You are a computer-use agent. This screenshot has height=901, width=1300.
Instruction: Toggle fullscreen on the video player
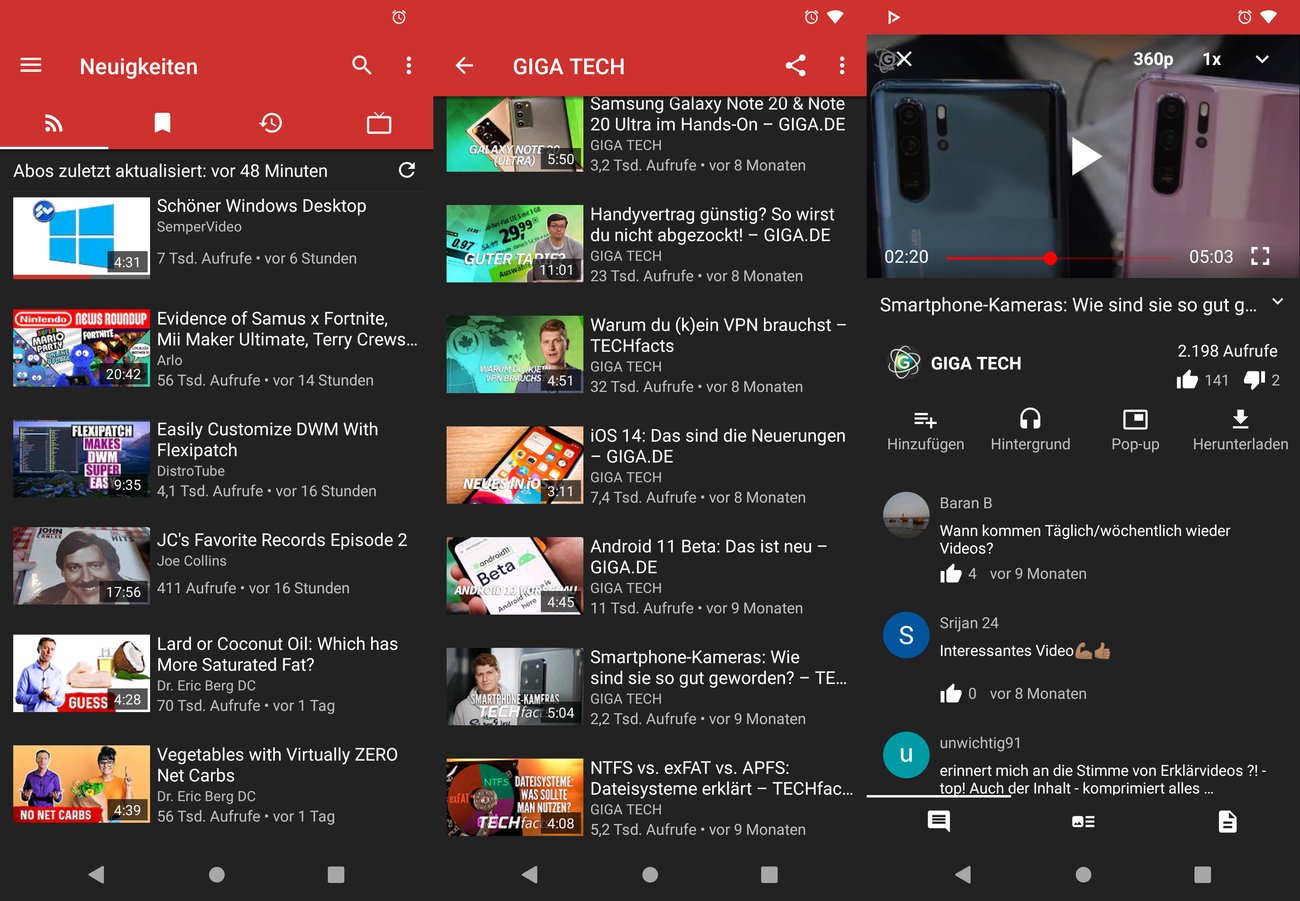[1260, 256]
